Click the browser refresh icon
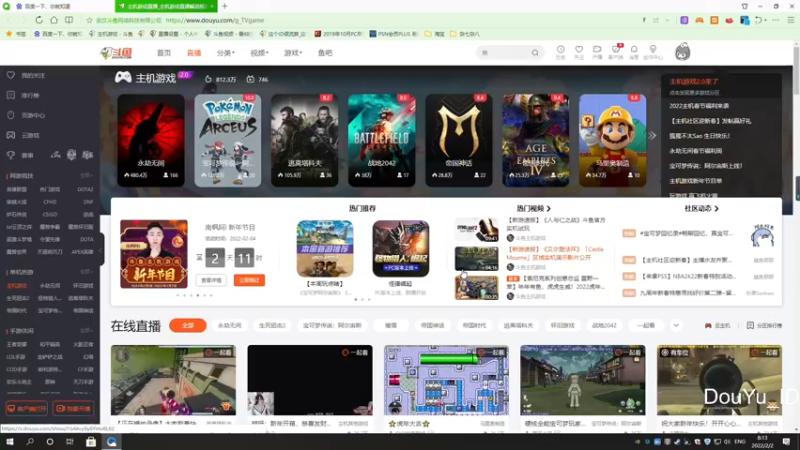The image size is (800, 450). click(x=39, y=20)
